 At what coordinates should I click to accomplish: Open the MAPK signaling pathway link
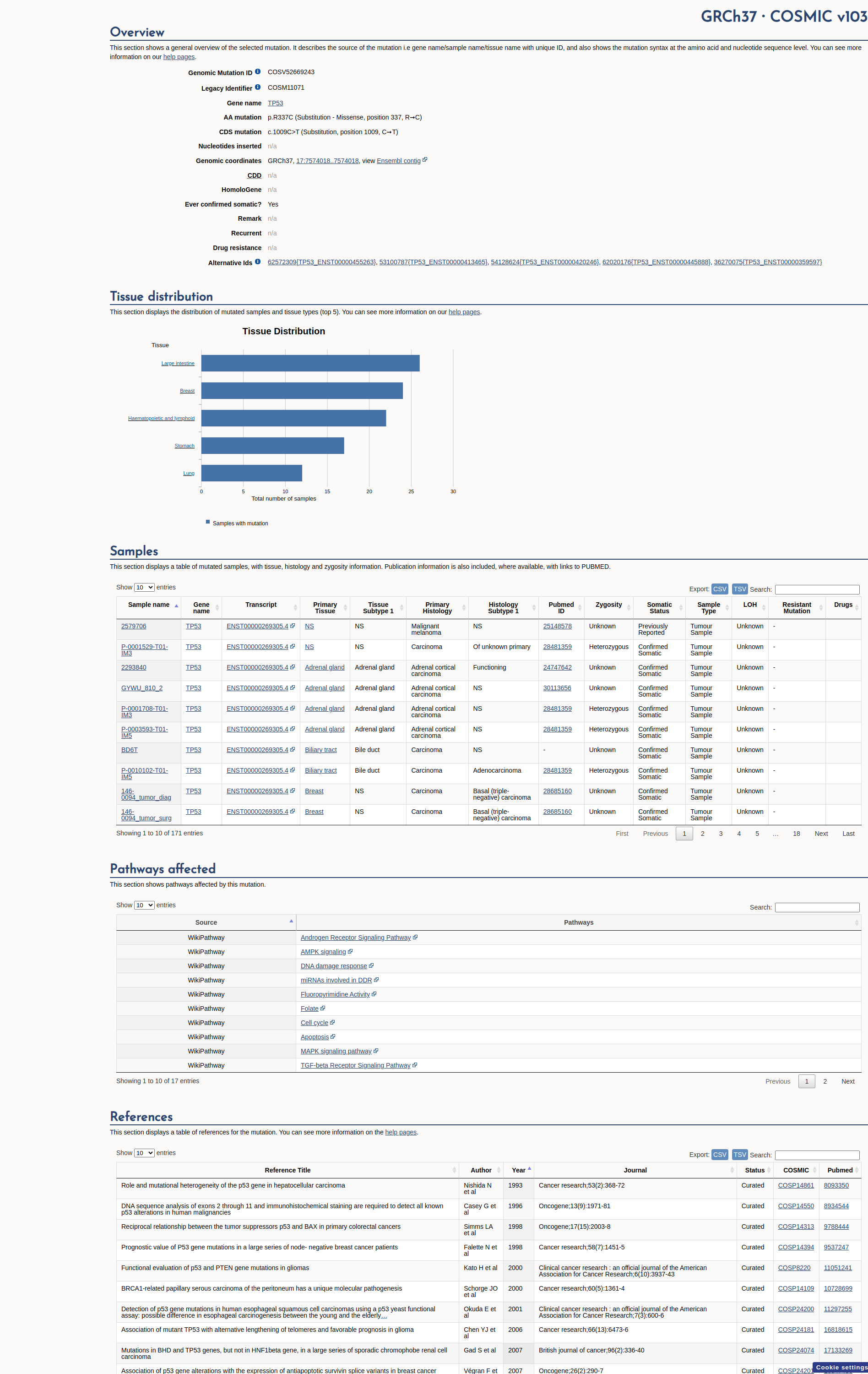click(336, 1051)
